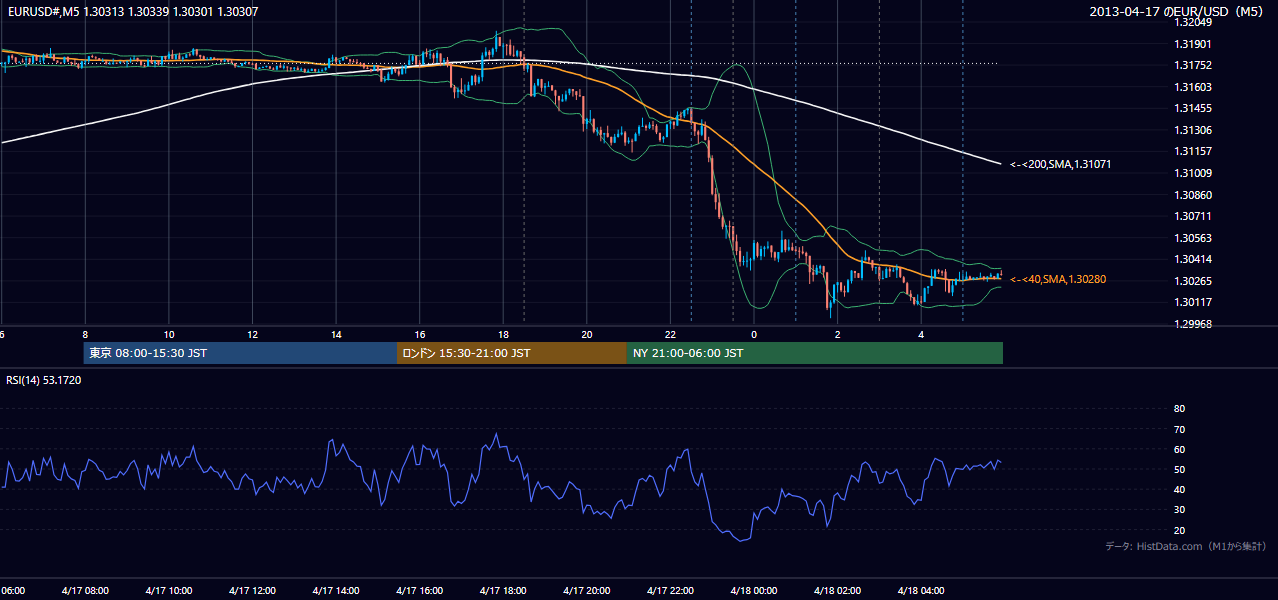This screenshot has width=1278, height=600.
Task: Click price axis value 1.30117
Action: tap(1192, 302)
